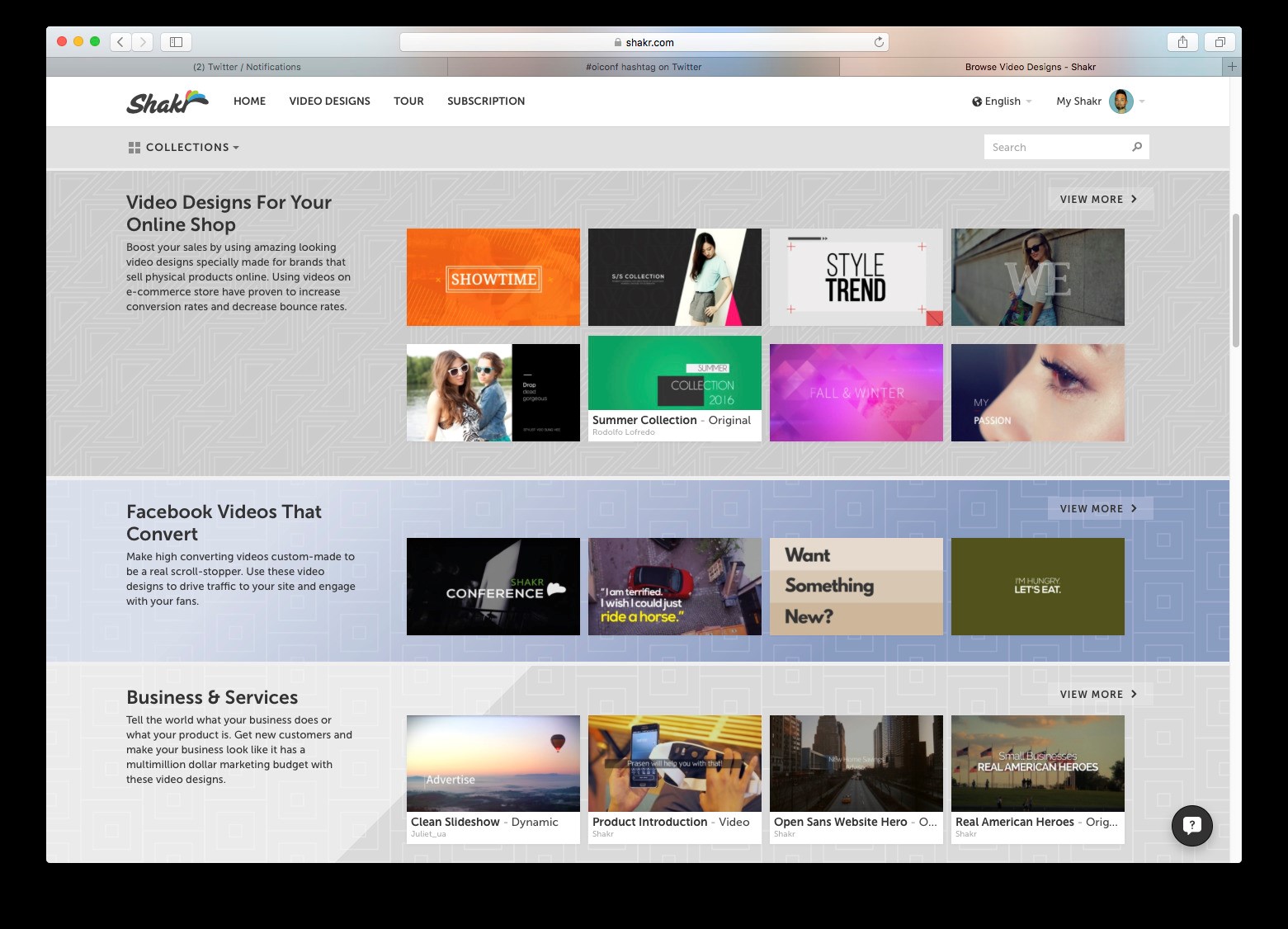Click the search magnifier icon

(x=1137, y=147)
